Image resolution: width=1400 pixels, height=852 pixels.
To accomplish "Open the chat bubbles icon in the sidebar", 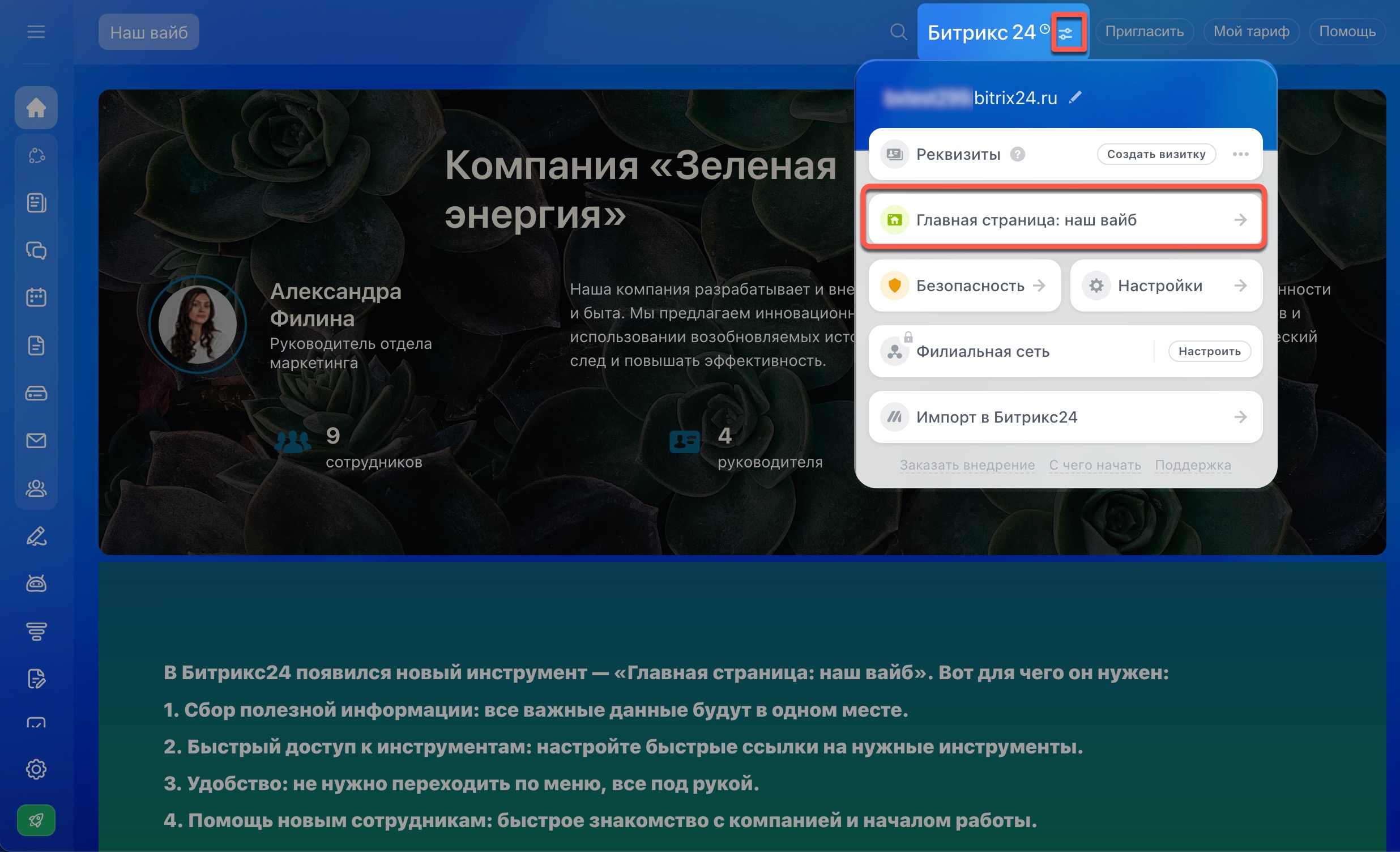I will click(x=36, y=250).
